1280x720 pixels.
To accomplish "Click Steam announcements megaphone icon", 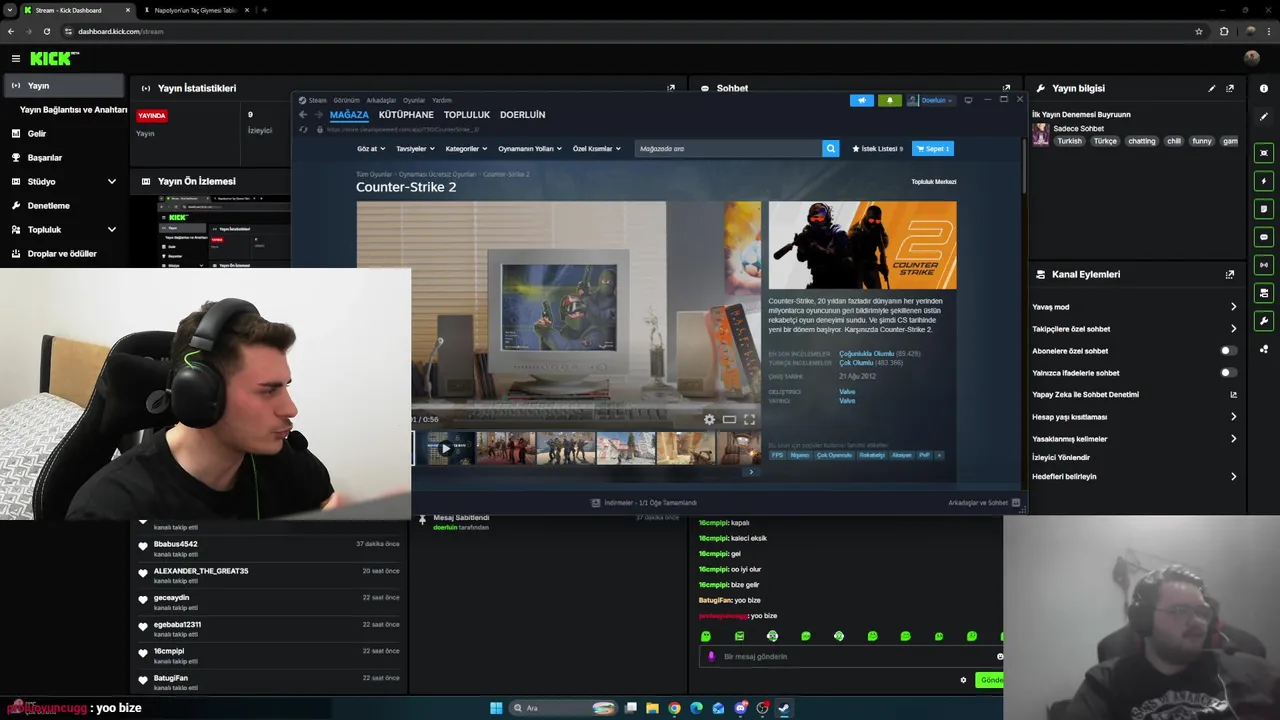I will tap(861, 100).
